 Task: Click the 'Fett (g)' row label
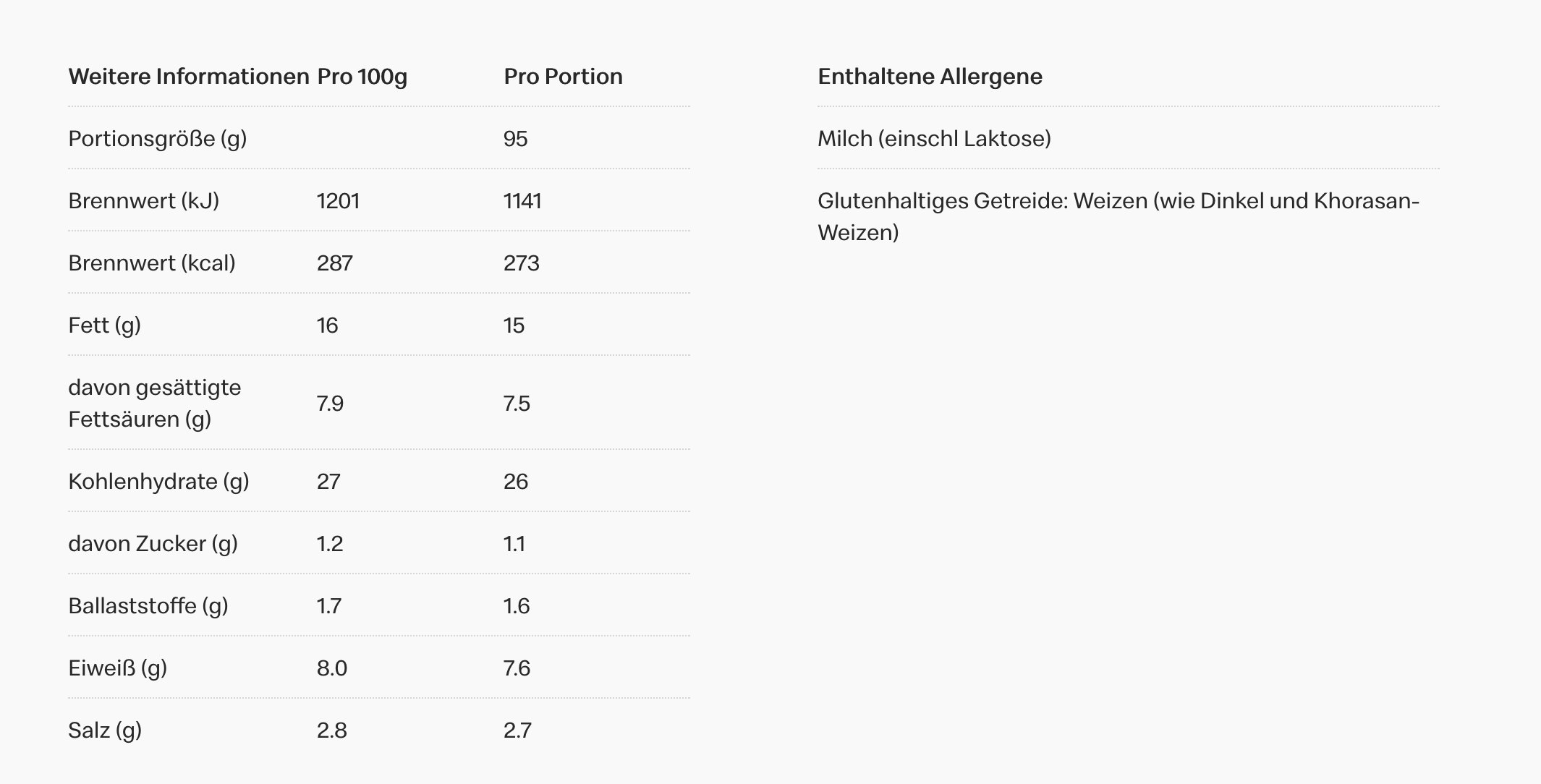104,325
